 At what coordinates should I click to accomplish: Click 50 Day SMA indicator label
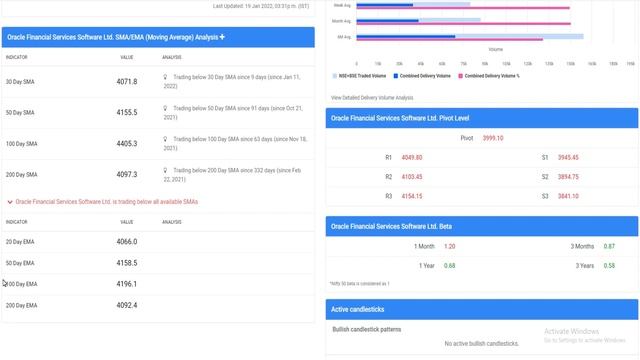pyautogui.click(x=20, y=112)
